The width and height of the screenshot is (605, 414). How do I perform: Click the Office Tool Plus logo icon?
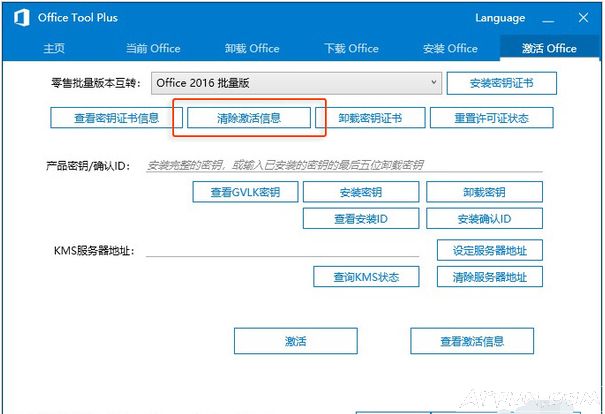(x=22, y=18)
